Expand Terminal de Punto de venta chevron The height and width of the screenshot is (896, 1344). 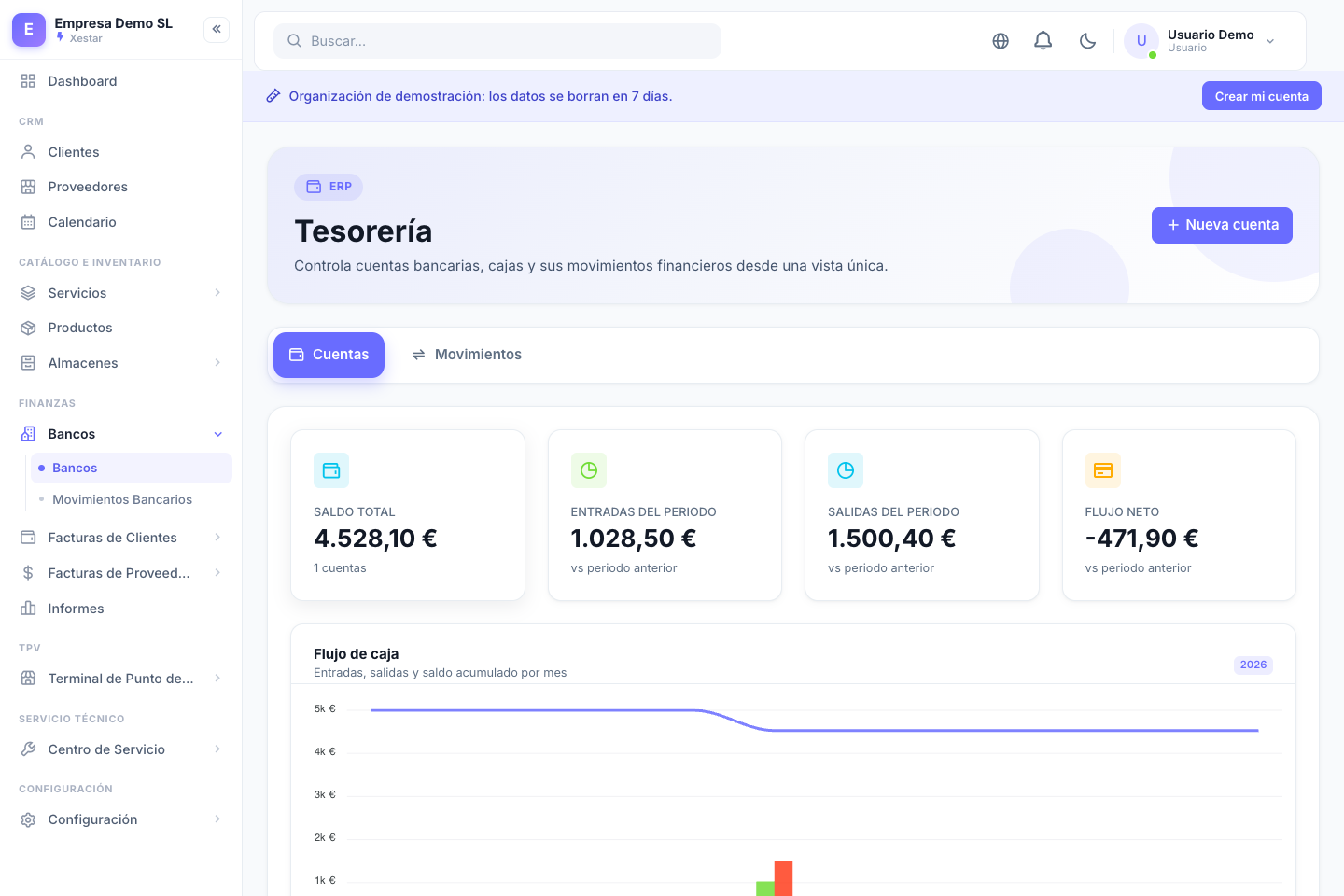point(217,679)
